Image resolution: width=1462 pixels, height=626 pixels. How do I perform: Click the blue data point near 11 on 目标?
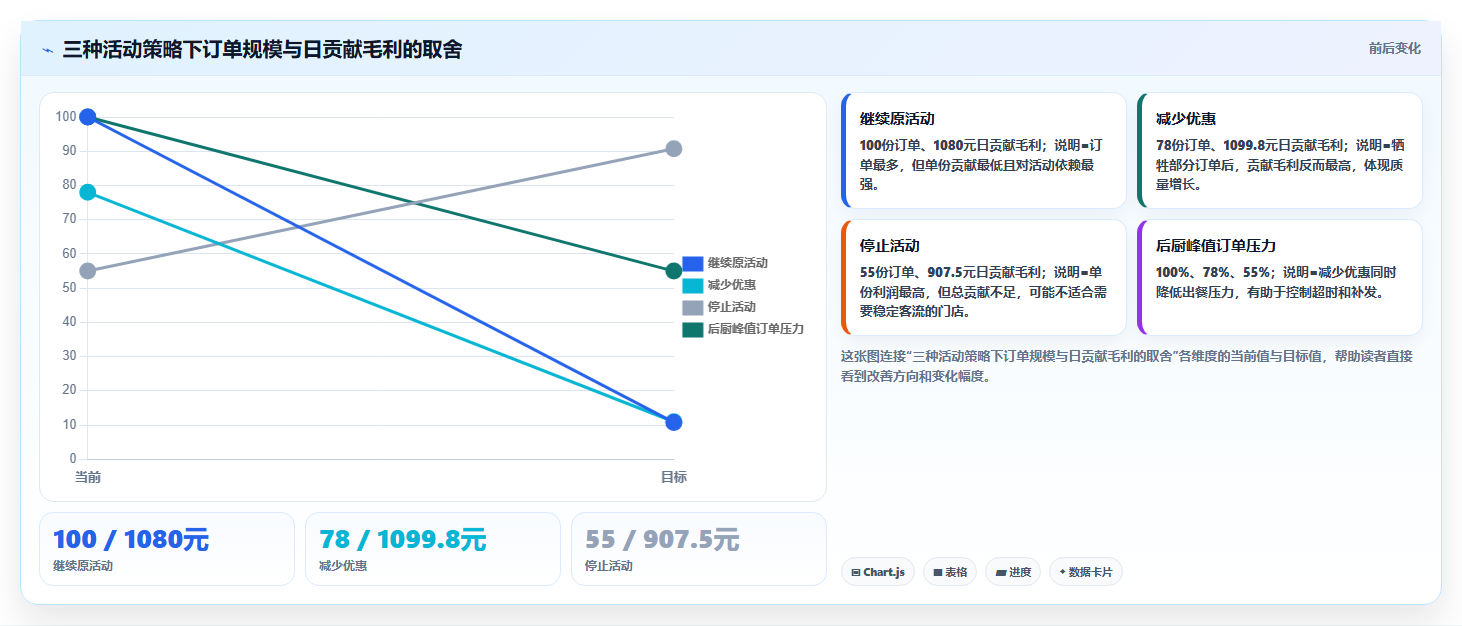click(674, 422)
